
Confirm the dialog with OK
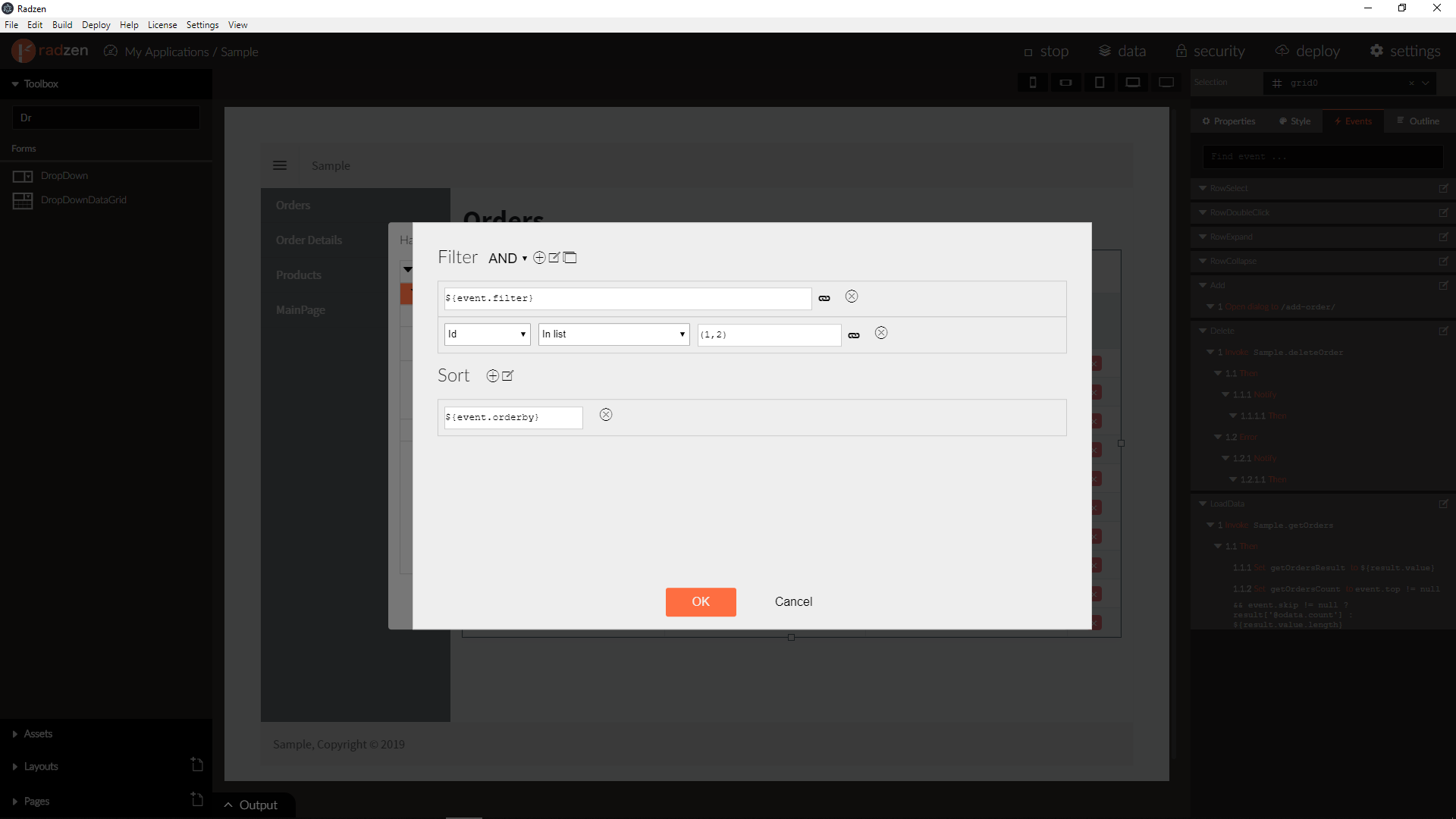[701, 602]
